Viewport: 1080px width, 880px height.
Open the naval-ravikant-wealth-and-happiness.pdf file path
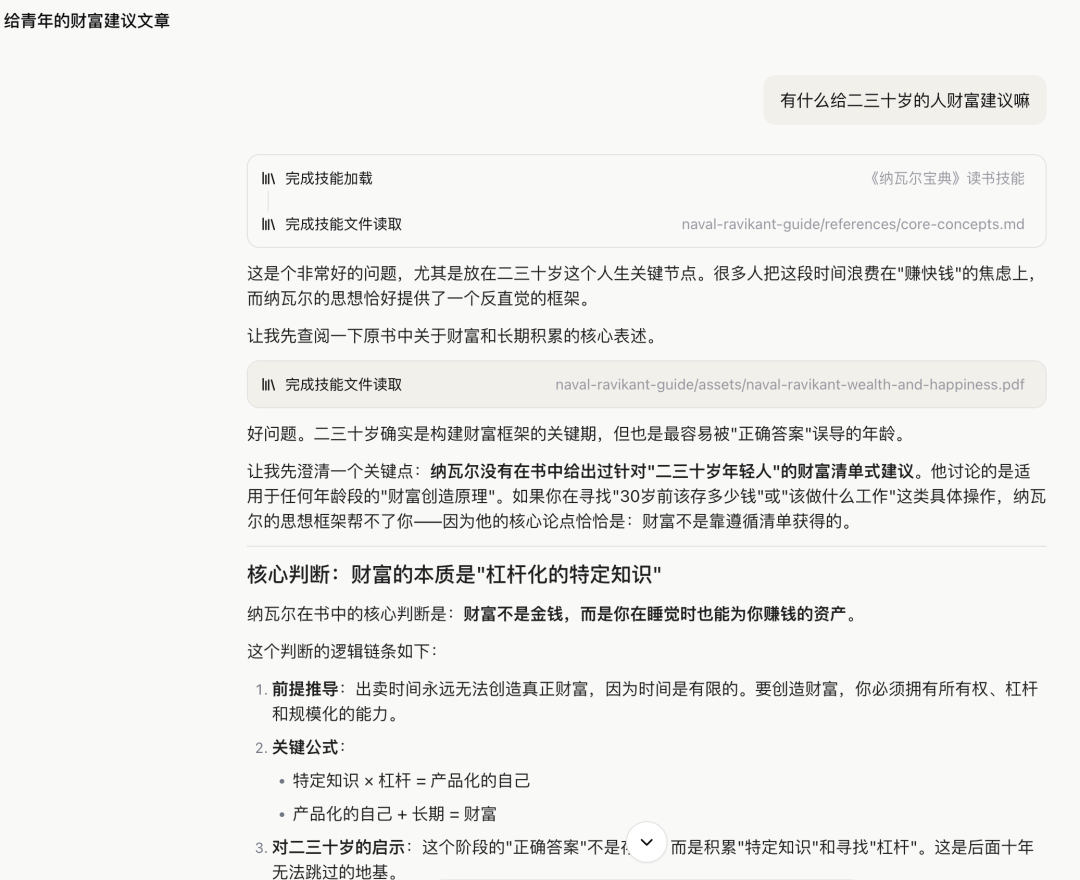point(789,385)
